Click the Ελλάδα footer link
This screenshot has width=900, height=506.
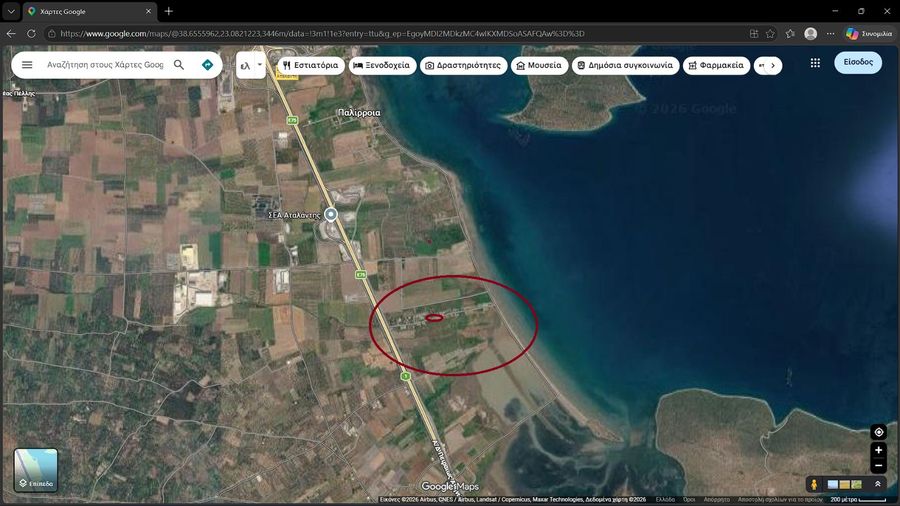pyautogui.click(x=665, y=500)
